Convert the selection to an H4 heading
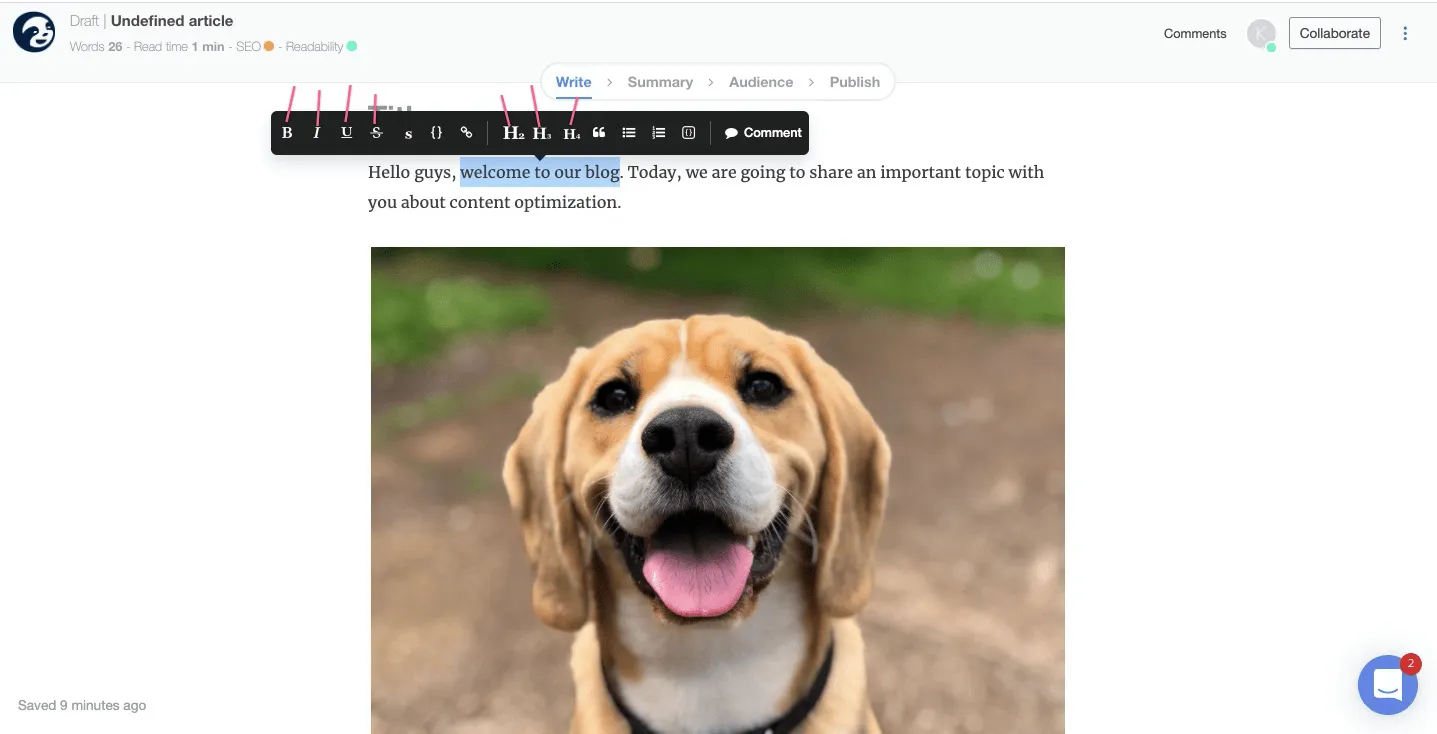Image resolution: width=1437 pixels, height=734 pixels. (571, 133)
